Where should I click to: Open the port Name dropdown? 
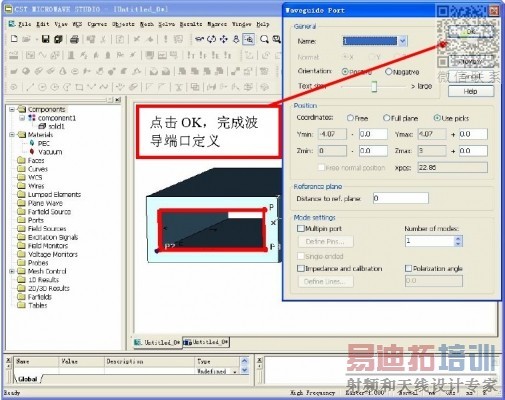[x=403, y=41]
